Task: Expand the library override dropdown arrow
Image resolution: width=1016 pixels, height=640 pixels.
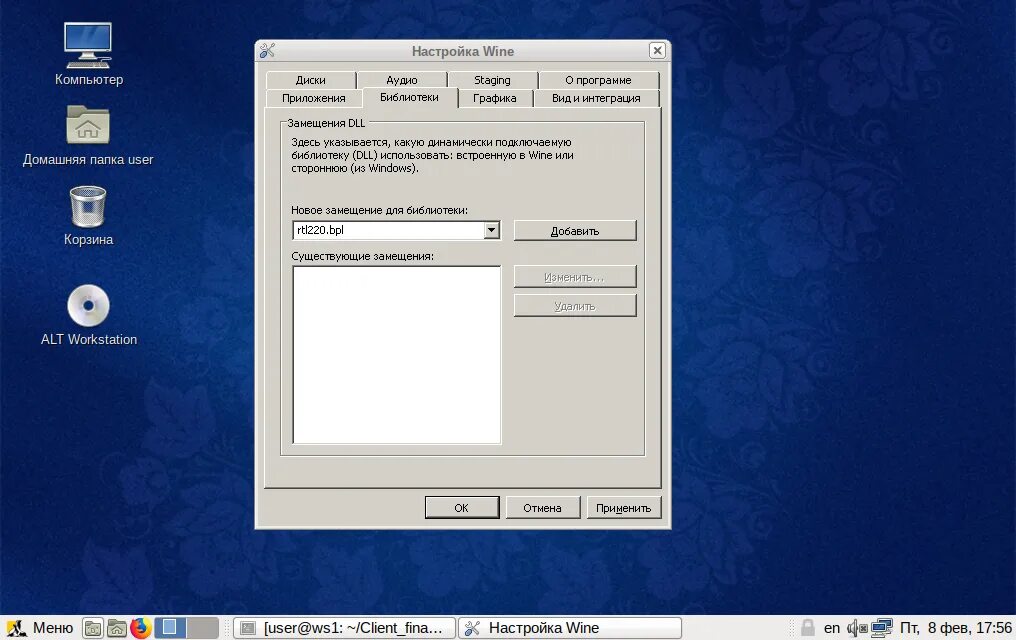Action: pyautogui.click(x=492, y=230)
